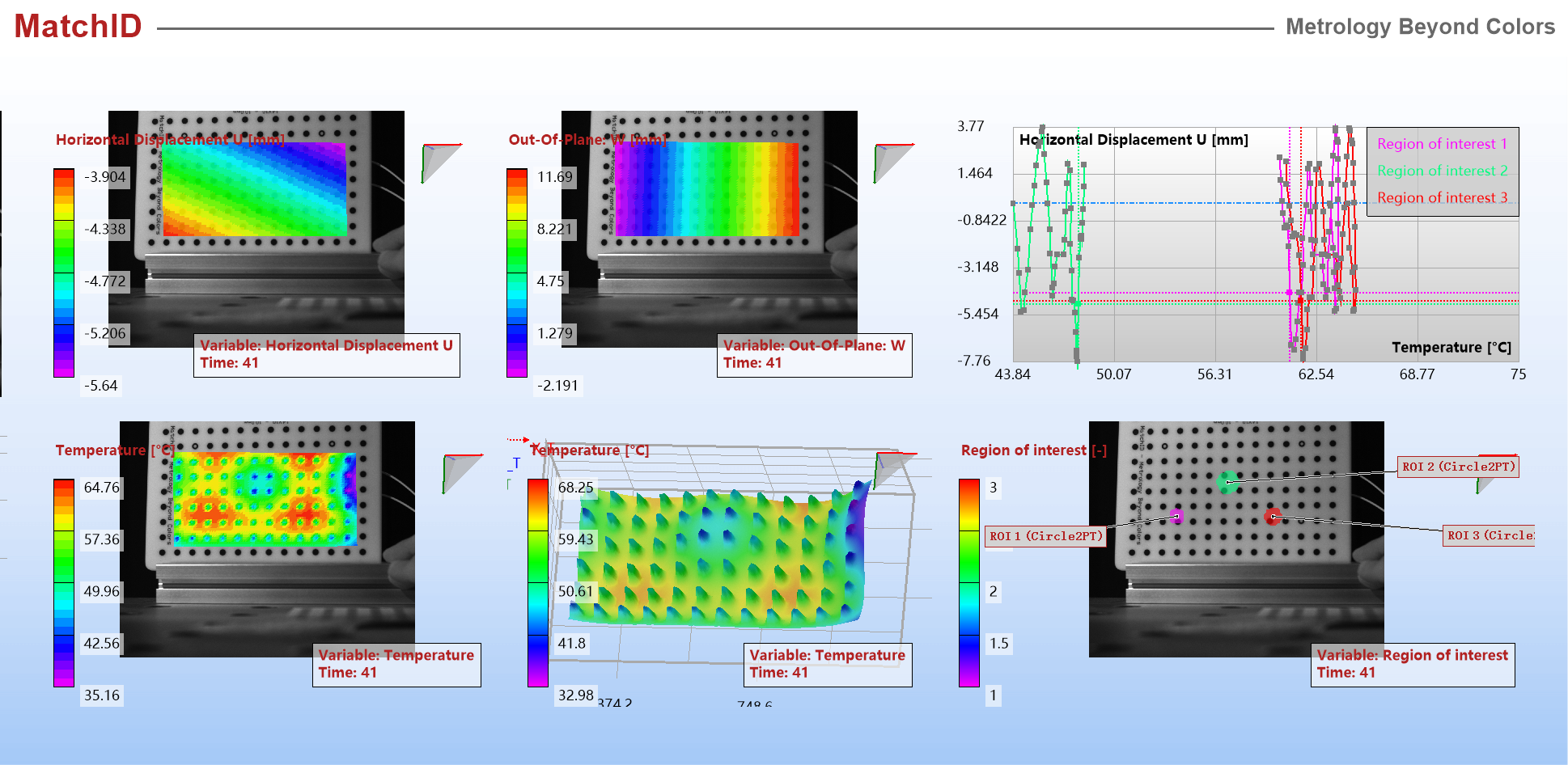Click the 'Variable: Region of interest' annotation box
The width and height of the screenshot is (1568, 765).
[1413, 665]
